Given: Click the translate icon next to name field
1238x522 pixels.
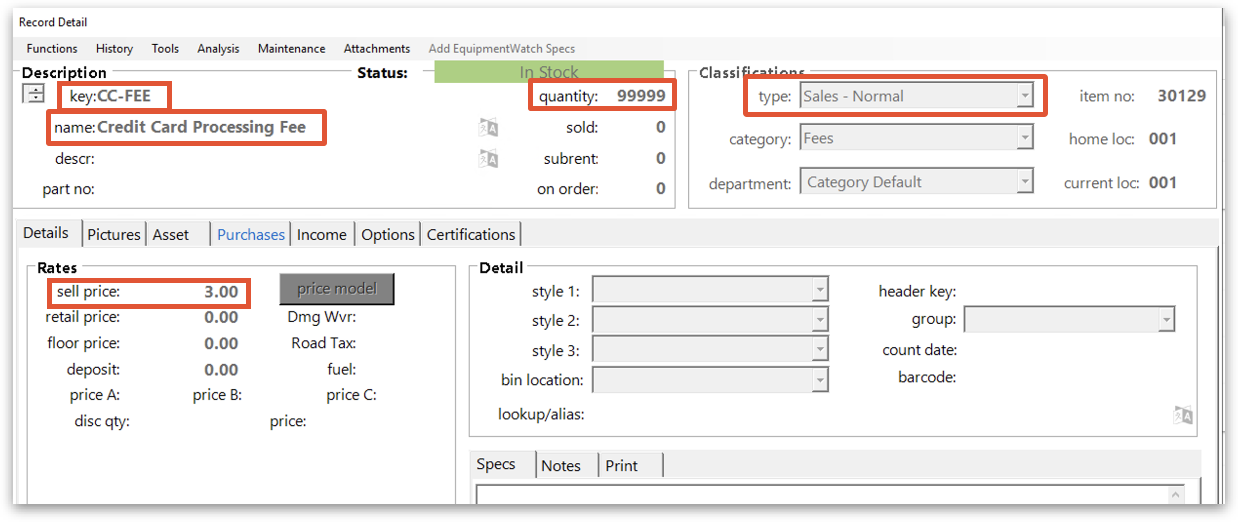Looking at the screenshot, I should pyautogui.click(x=488, y=127).
